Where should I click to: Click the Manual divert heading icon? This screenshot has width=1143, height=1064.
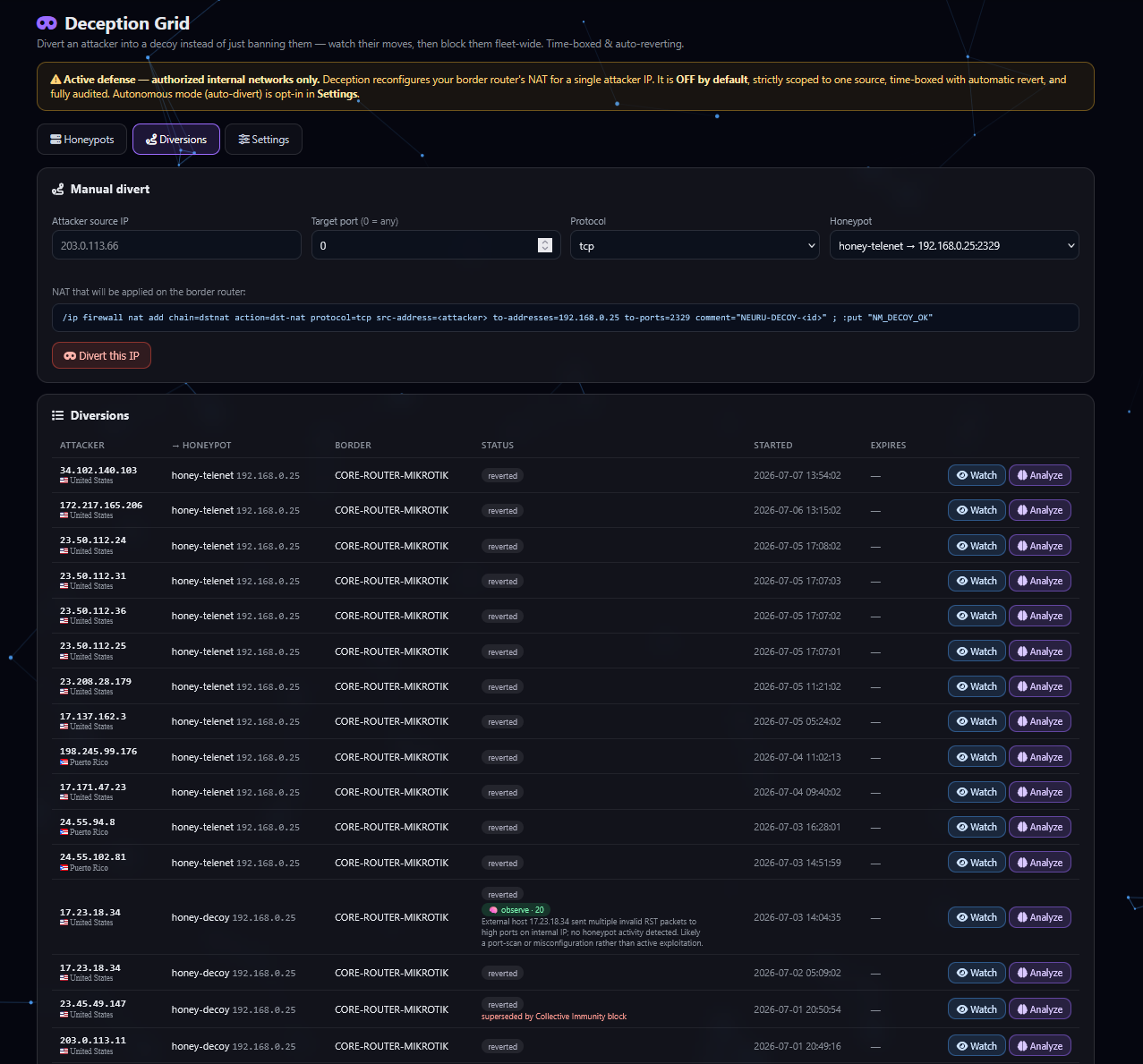coord(58,190)
